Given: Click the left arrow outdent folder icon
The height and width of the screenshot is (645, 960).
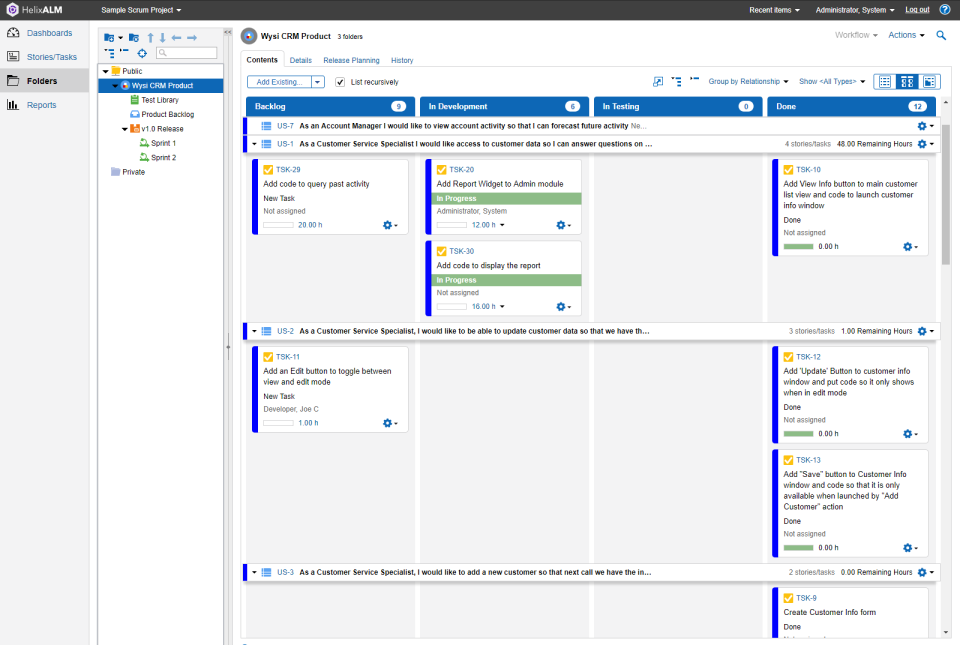Looking at the screenshot, I should (x=176, y=38).
